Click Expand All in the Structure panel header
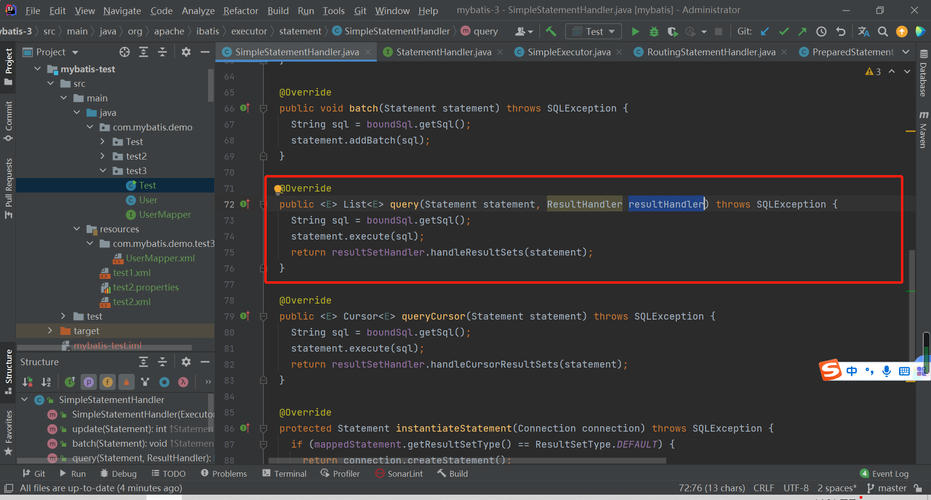The height and width of the screenshot is (500, 931). pyautogui.click(x=143, y=362)
